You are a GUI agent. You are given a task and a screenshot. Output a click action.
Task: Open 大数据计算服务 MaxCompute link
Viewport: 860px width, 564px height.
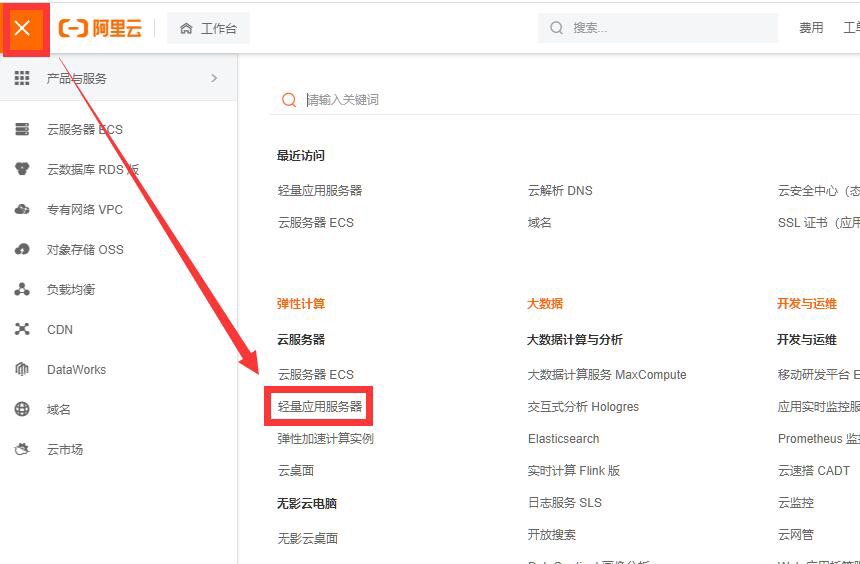[x=607, y=374]
